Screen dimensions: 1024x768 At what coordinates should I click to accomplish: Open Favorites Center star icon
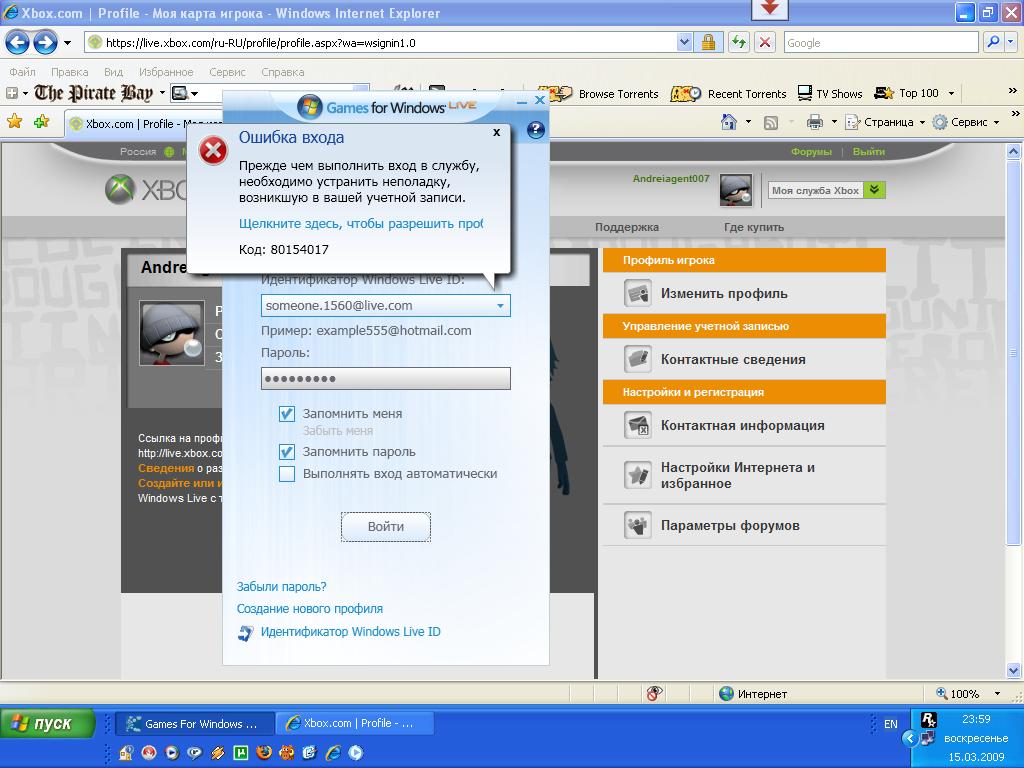click(x=14, y=122)
